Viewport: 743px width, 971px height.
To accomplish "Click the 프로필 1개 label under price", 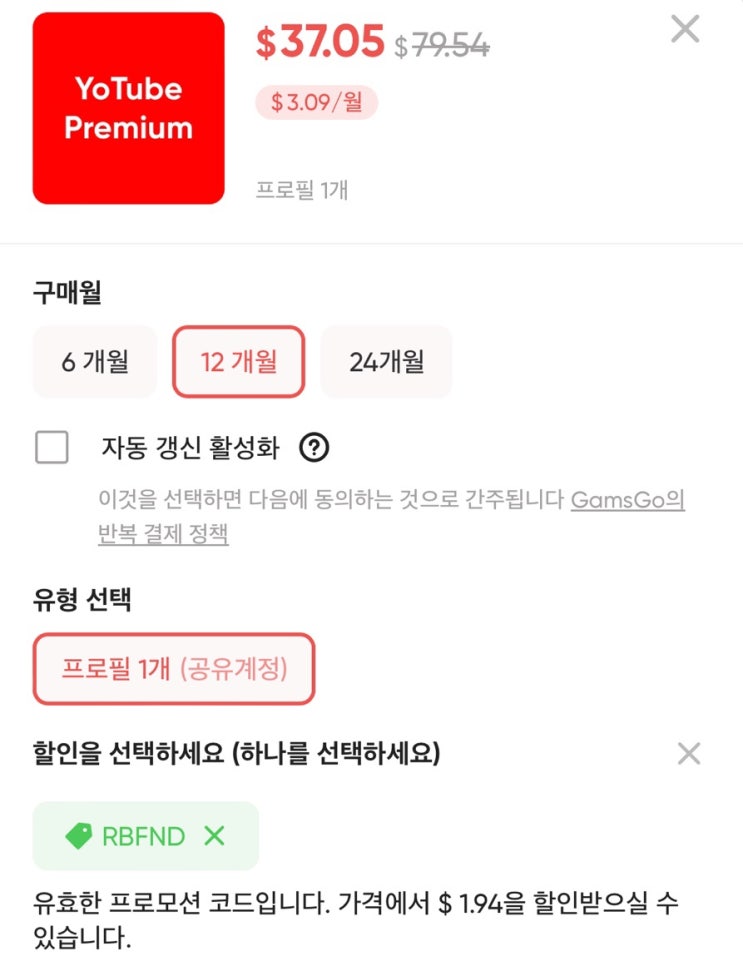I will (x=302, y=189).
